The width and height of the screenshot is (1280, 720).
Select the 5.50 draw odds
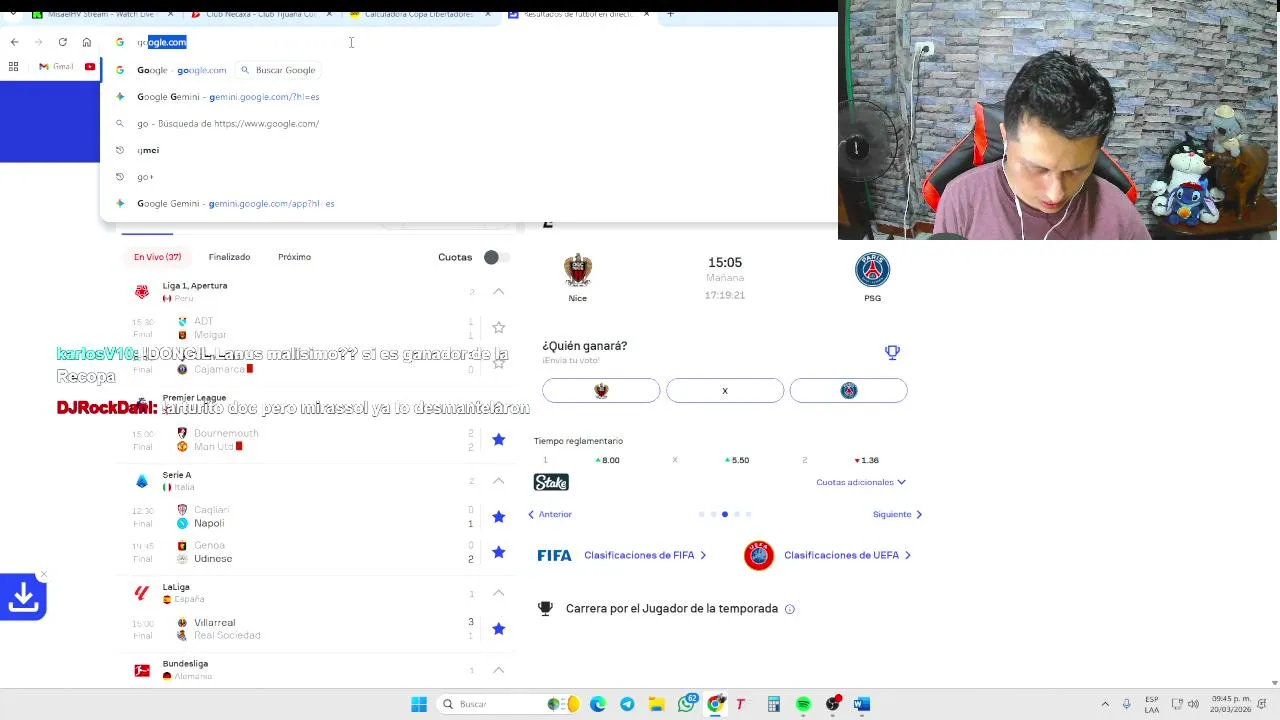tap(737, 460)
